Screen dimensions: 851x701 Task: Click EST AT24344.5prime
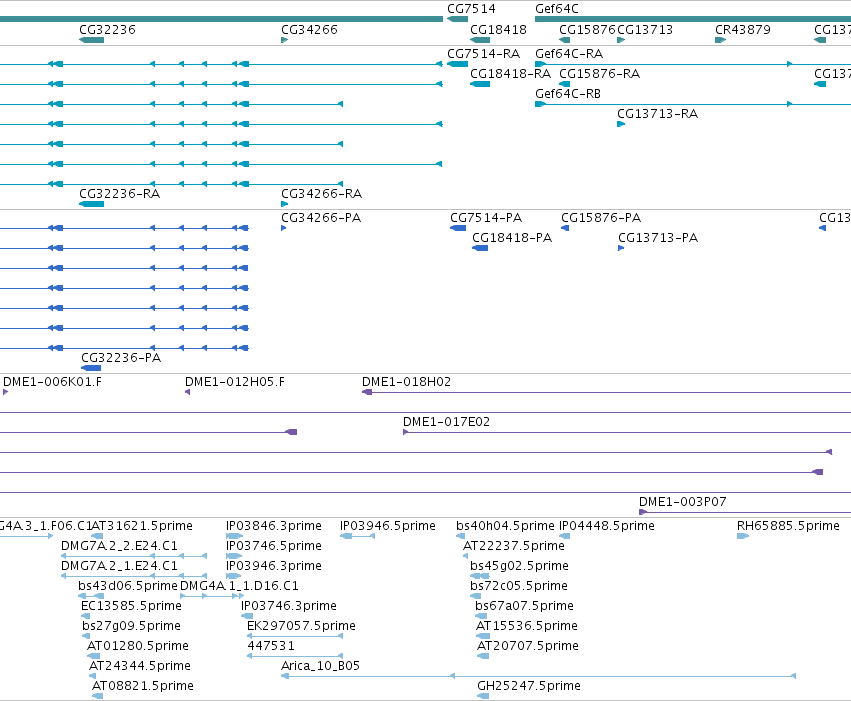point(139,666)
